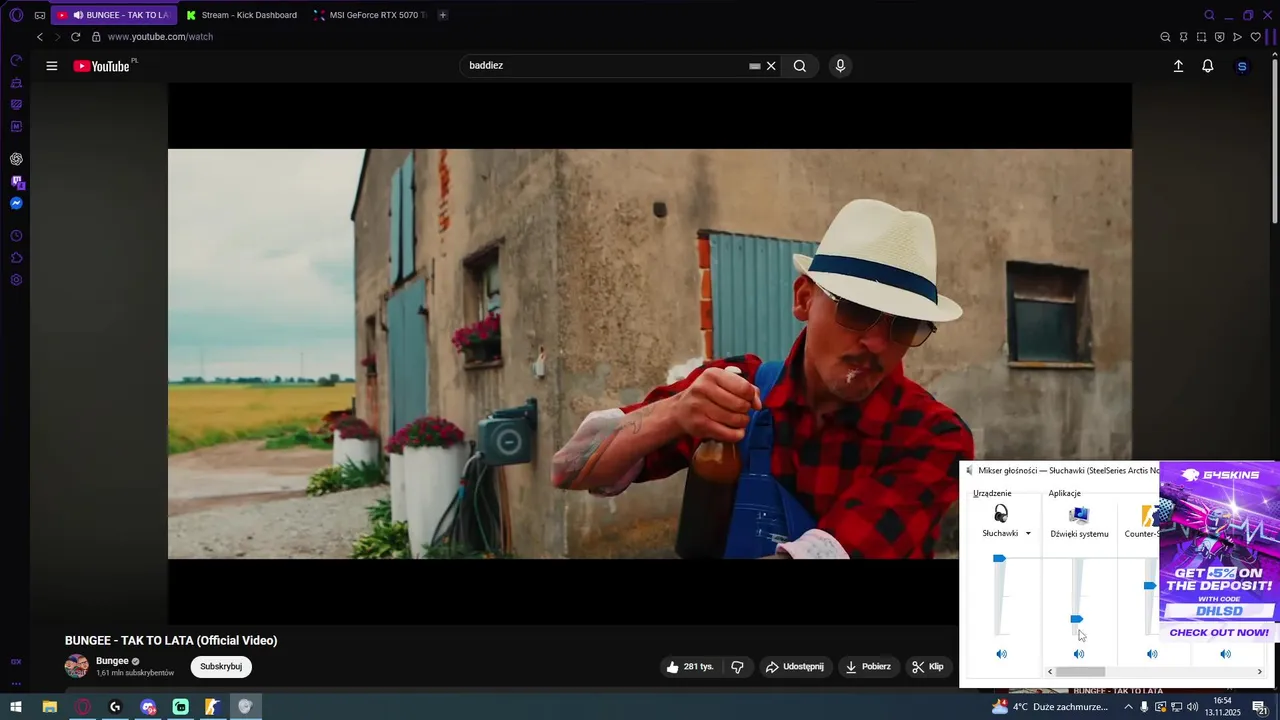
Task: Click the www.youtube.com/watch address bar
Action: (160, 37)
